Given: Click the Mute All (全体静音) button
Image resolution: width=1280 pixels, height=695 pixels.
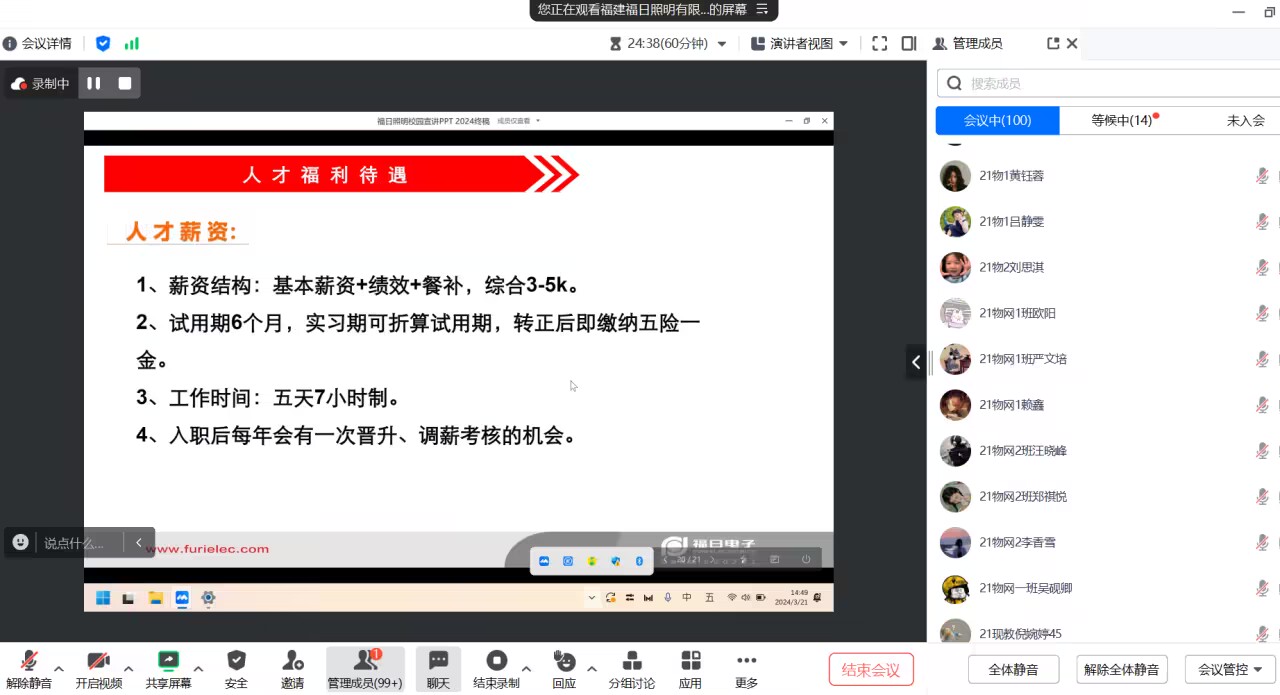Looking at the screenshot, I should click(1013, 670).
